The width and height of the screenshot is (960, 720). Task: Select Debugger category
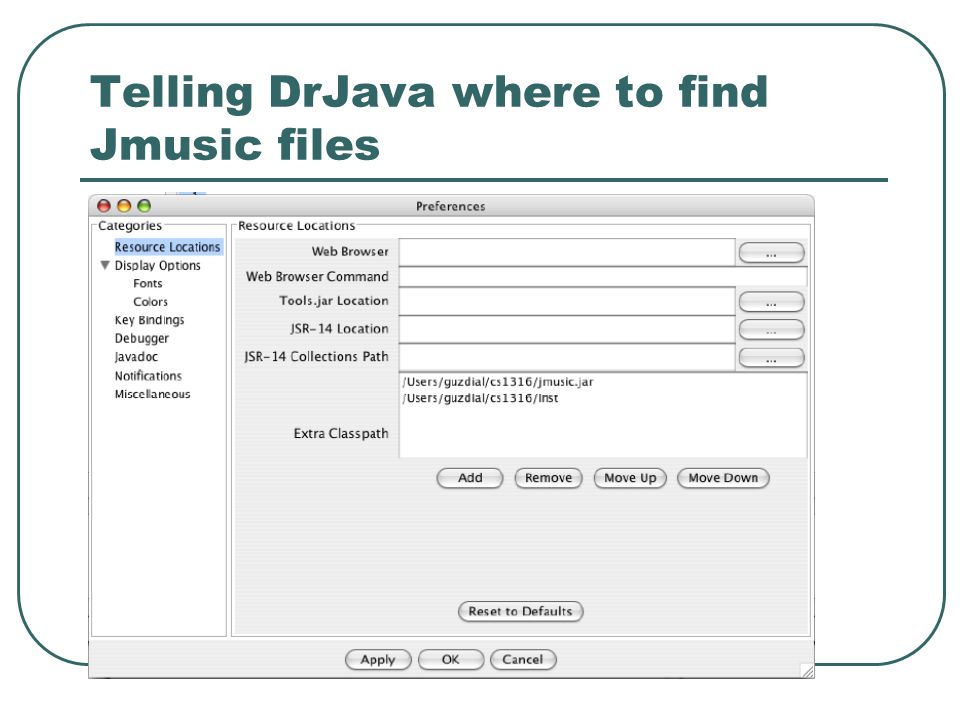(x=141, y=339)
